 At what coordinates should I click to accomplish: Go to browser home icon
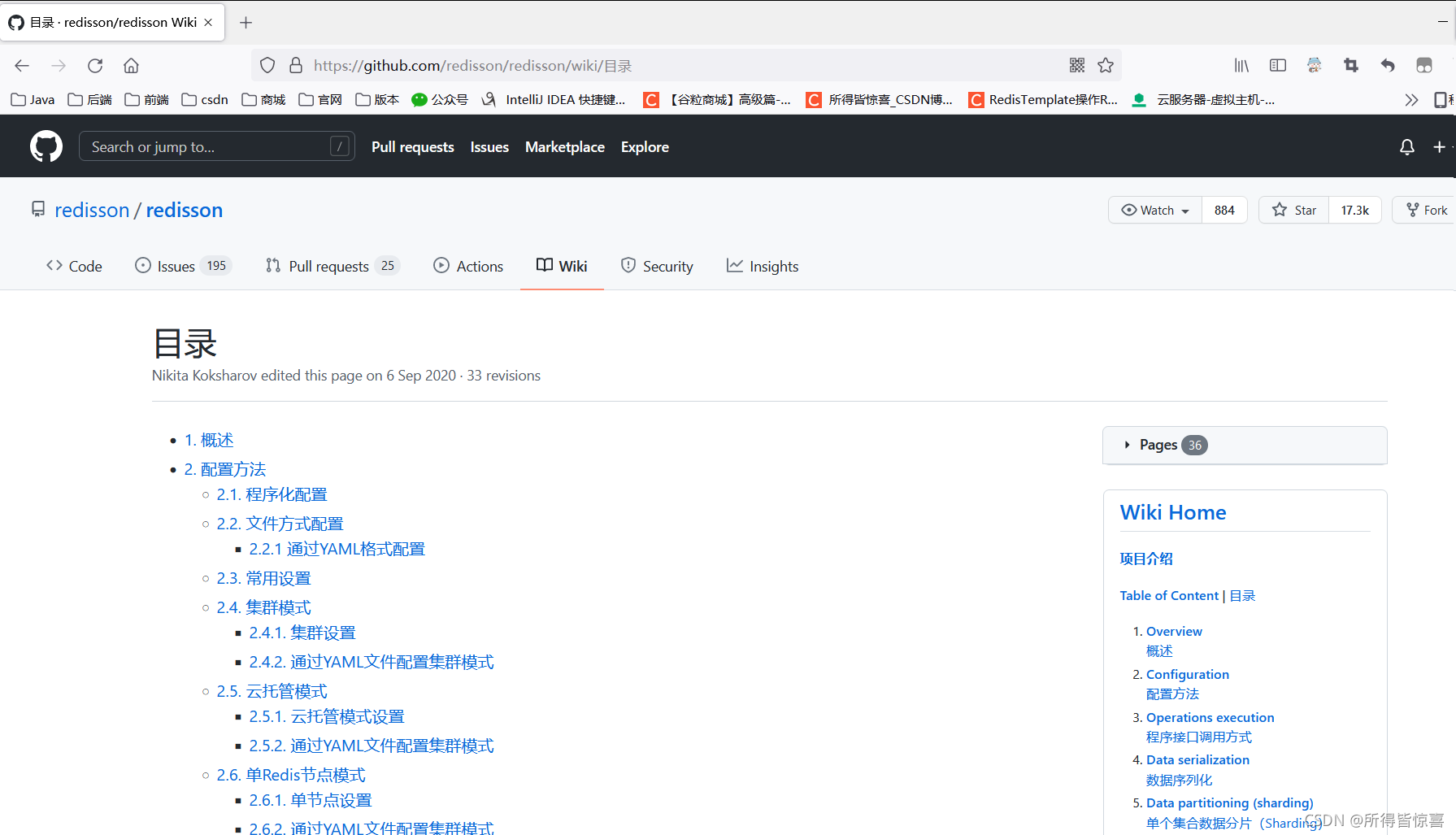pyautogui.click(x=131, y=66)
